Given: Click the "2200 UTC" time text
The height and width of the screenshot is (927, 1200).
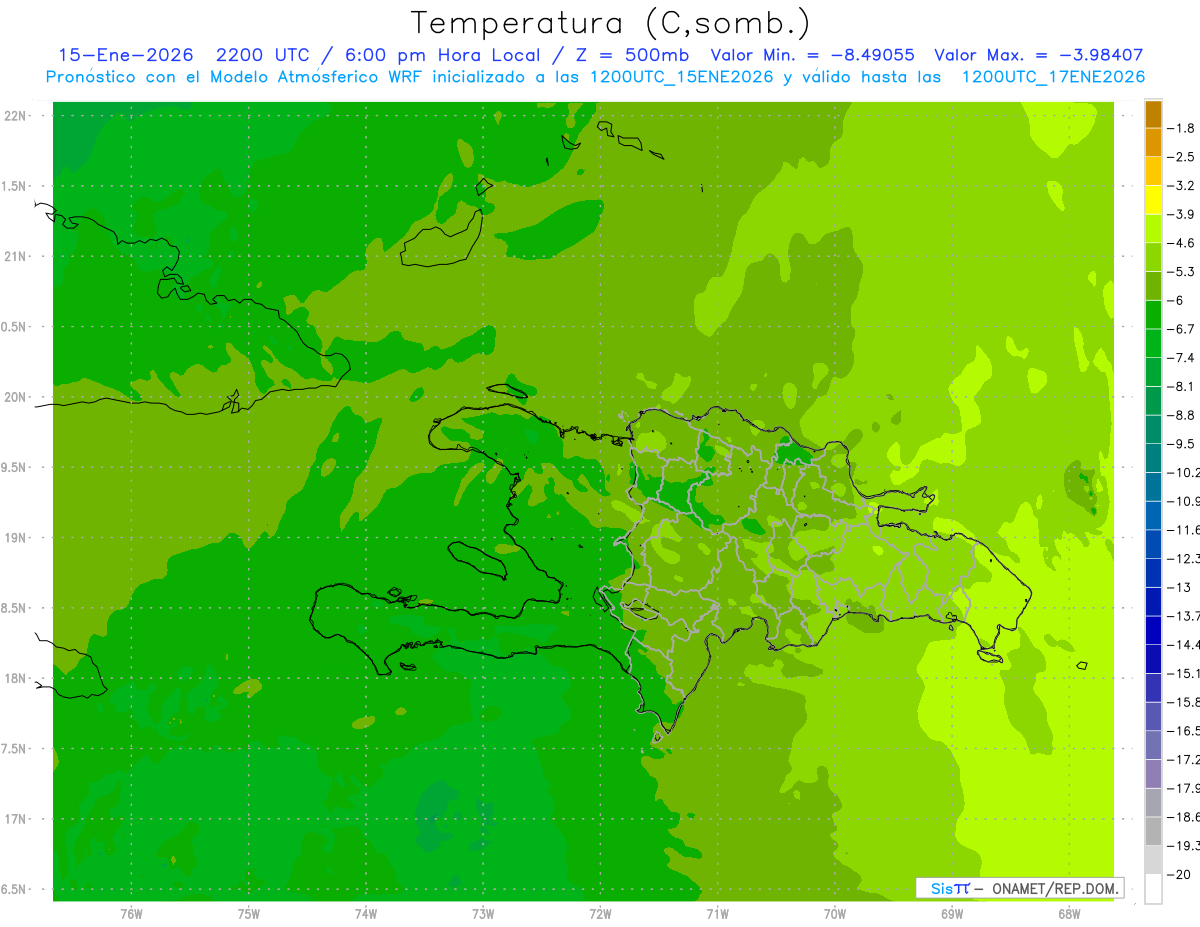Looking at the screenshot, I should [x=263, y=56].
